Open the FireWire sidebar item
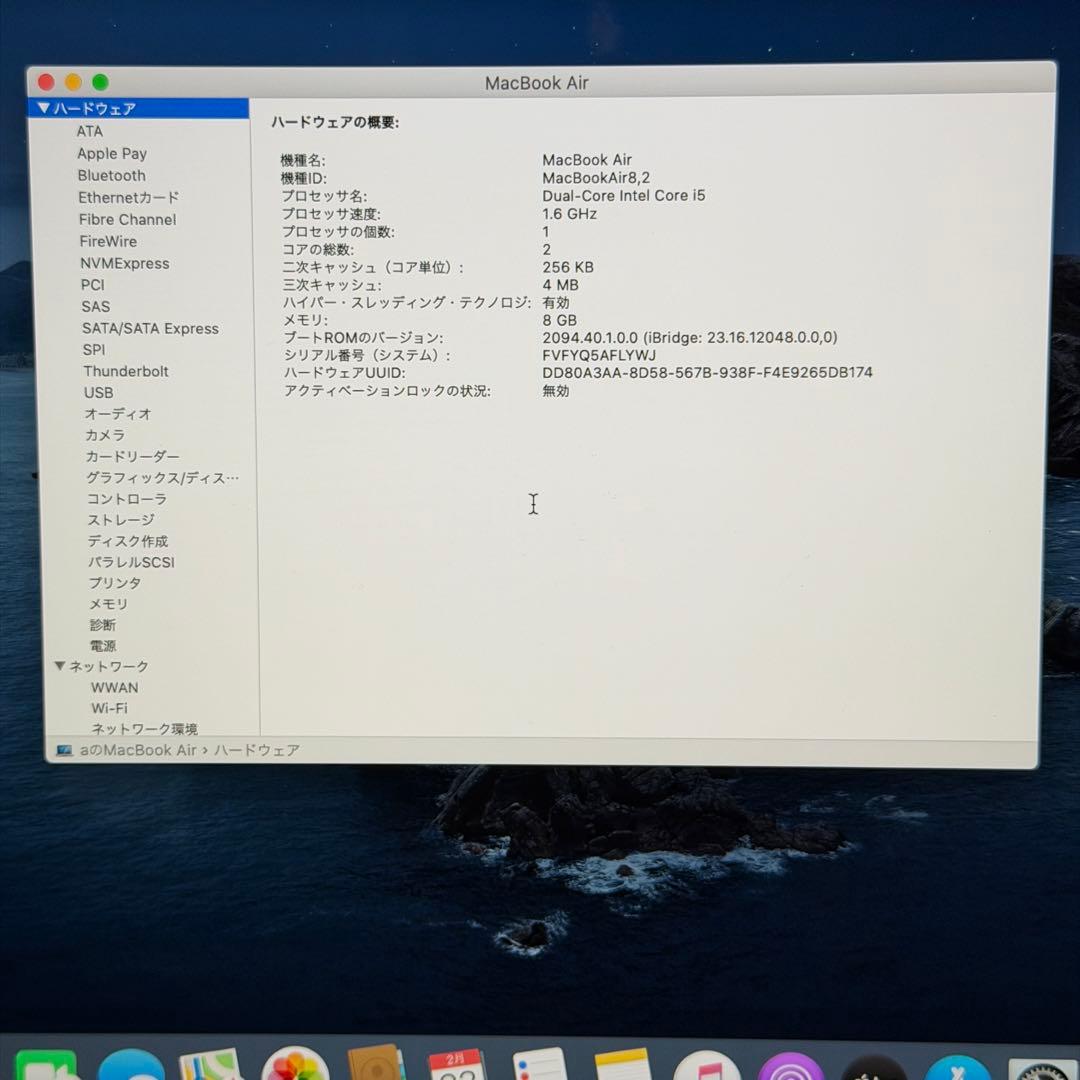The height and width of the screenshot is (1080, 1080). coord(108,242)
